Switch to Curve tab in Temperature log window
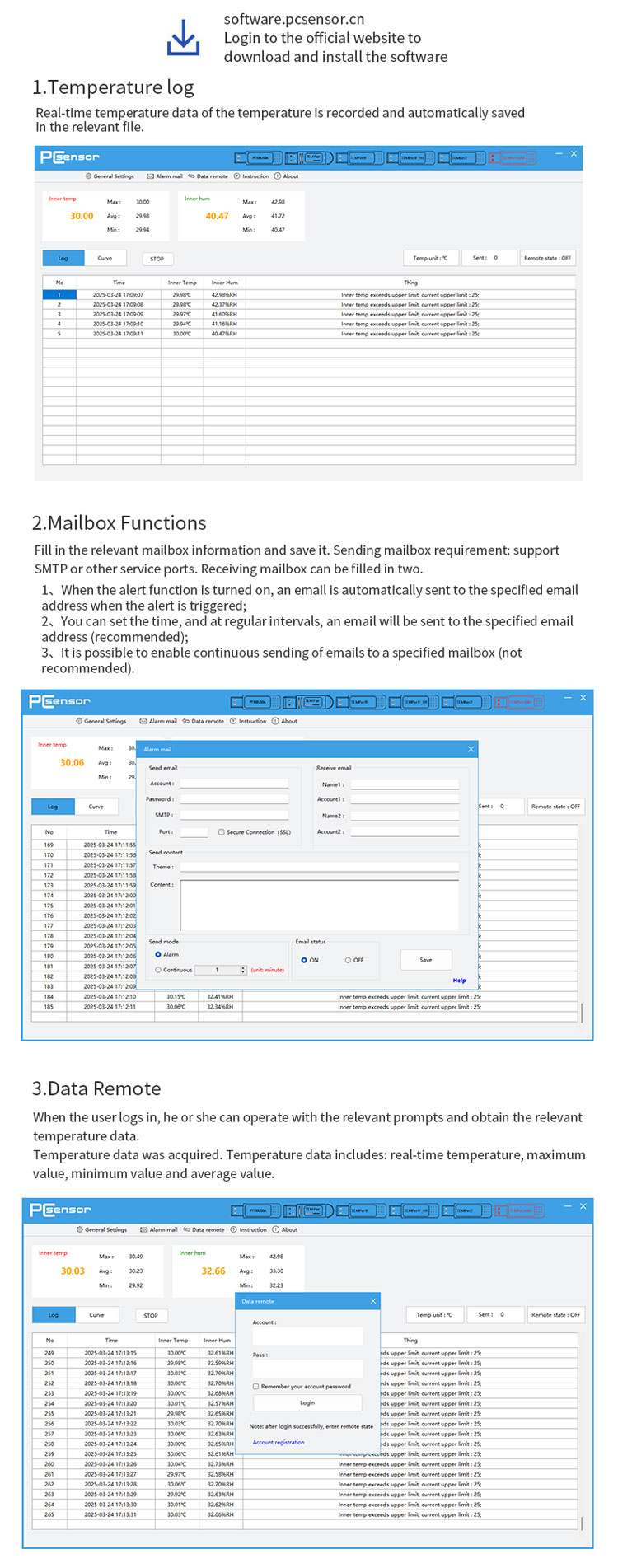618x1568 pixels. [x=105, y=258]
